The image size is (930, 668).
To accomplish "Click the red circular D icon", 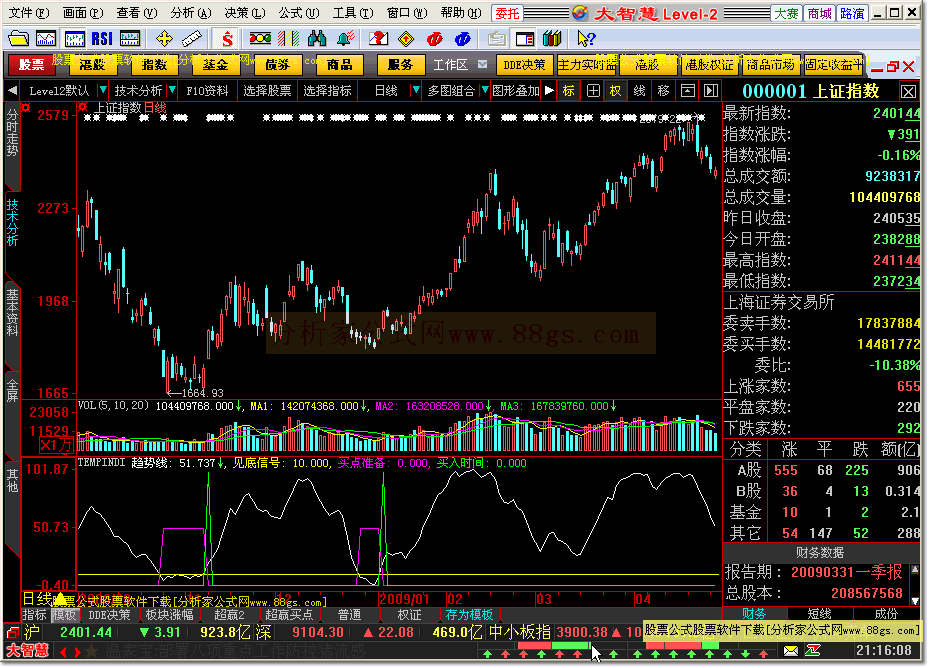I will click(x=434, y=39).
